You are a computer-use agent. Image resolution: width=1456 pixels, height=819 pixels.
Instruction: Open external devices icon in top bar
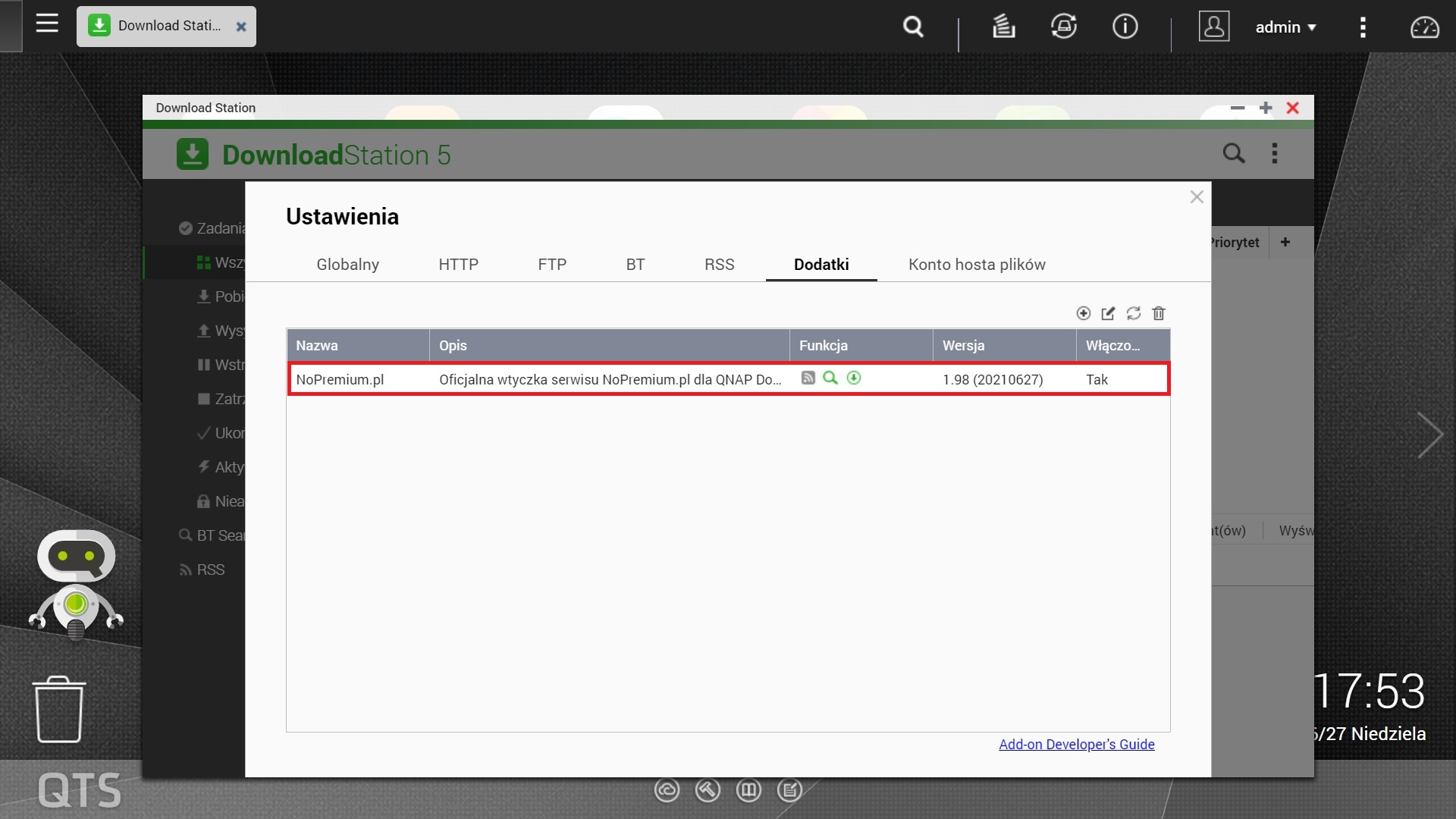(x=1064, y=27)
